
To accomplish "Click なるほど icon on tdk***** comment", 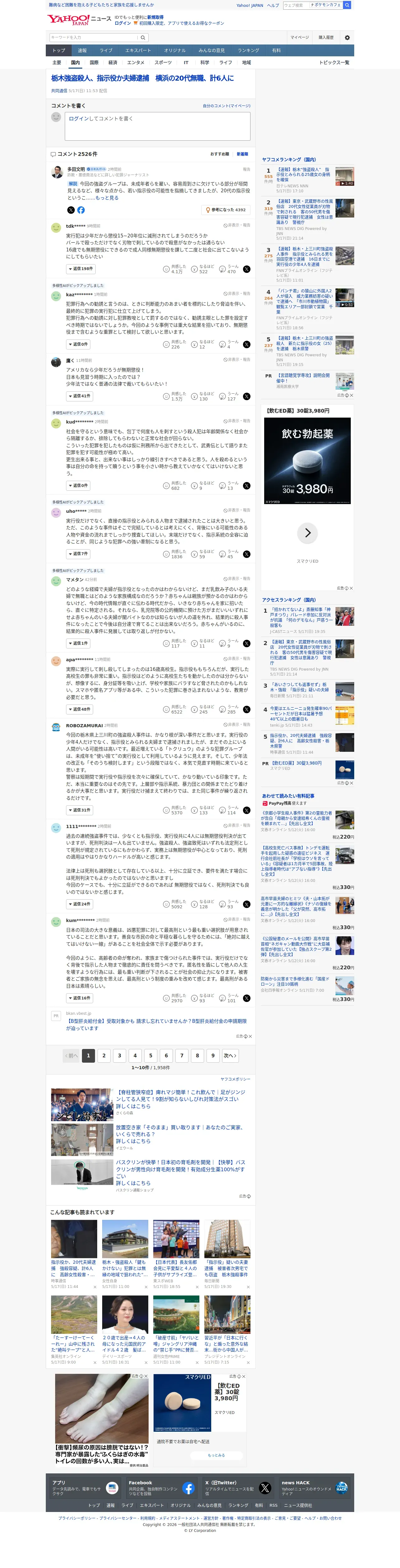I will [194, 269].
